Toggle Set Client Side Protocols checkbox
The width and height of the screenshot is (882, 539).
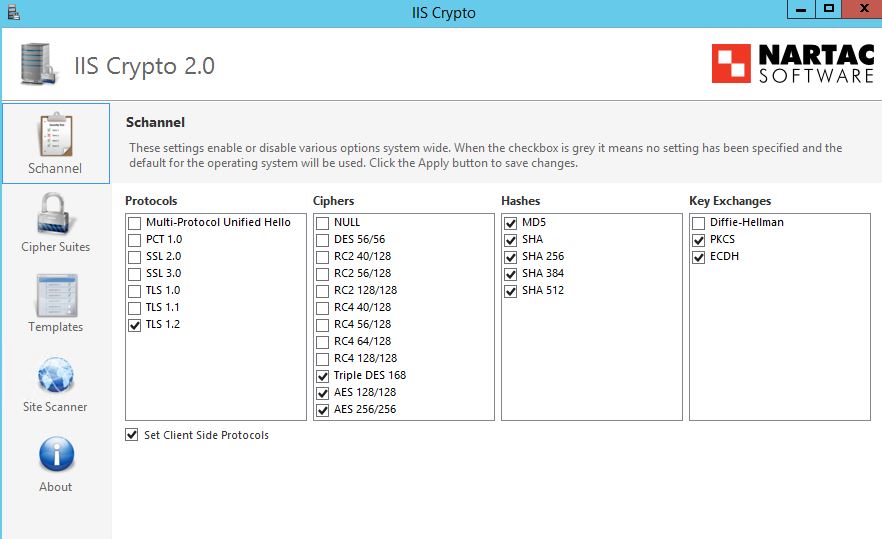[132, 435]
